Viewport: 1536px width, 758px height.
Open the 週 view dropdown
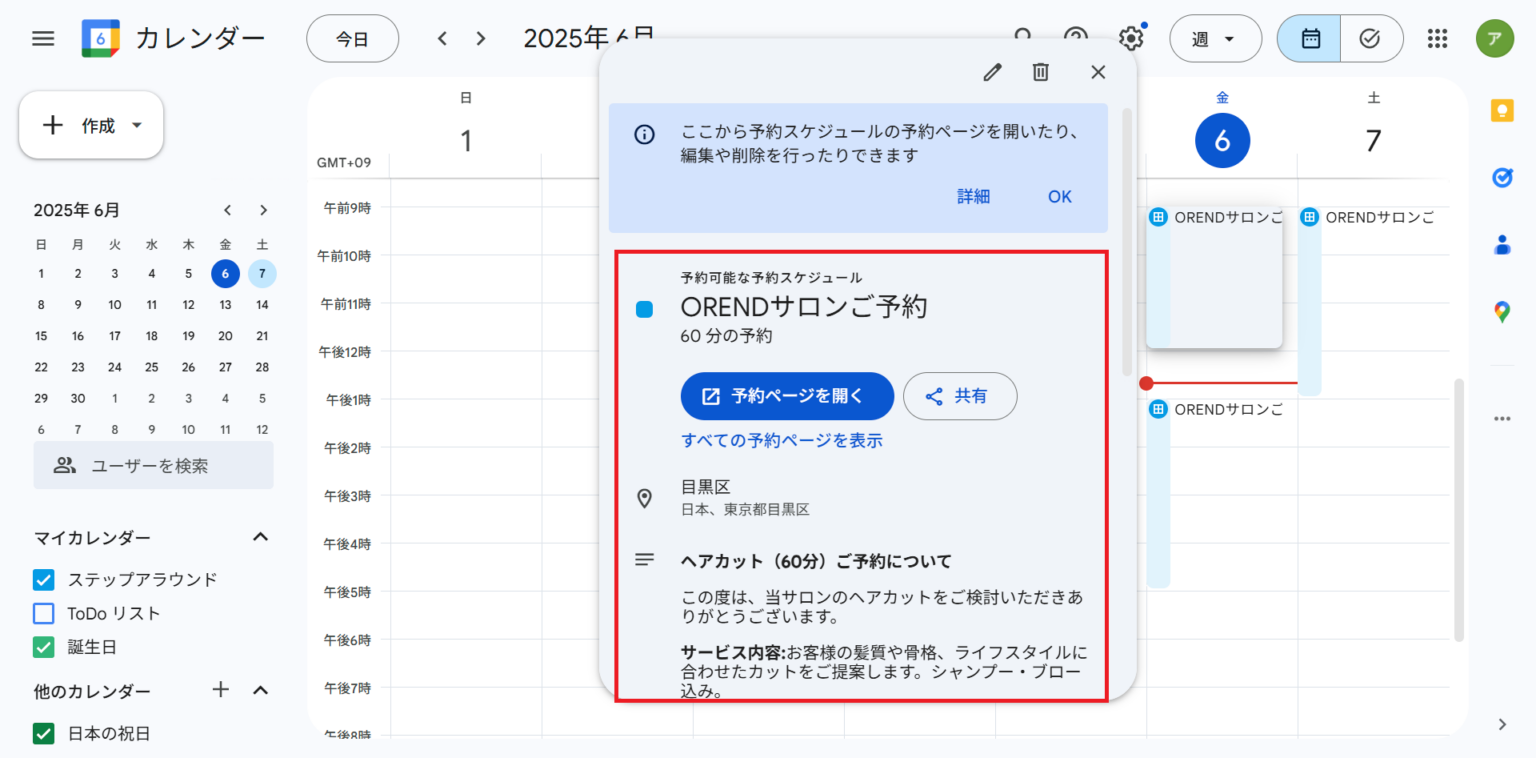pyautogui.click(x=1215, y=38)
